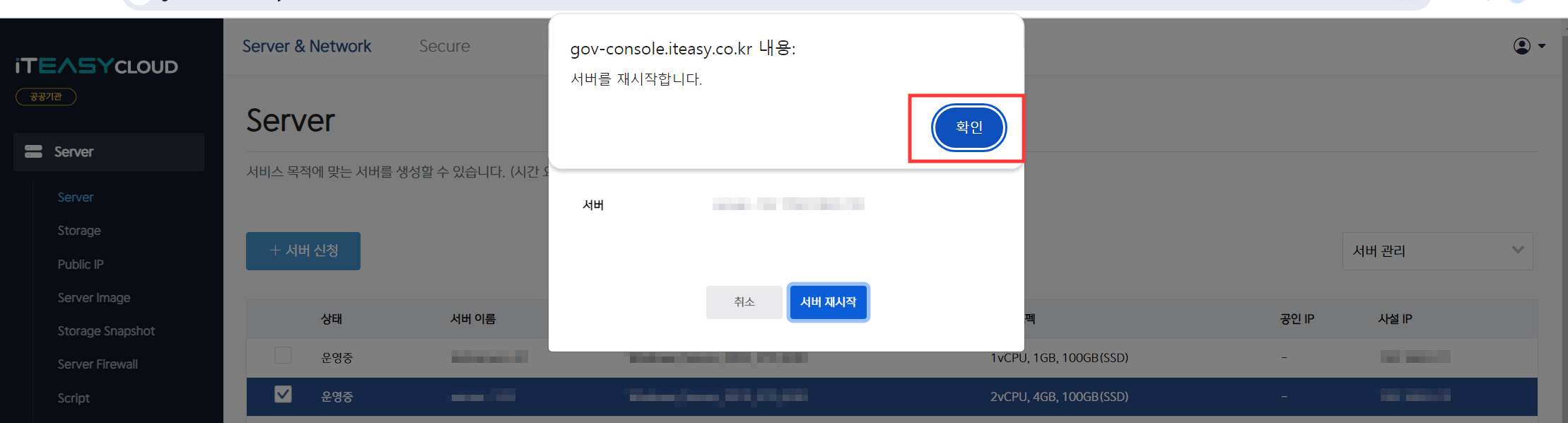Click the plus icon on 서버 신청
This screenshot has width=1568, height=423.
coord(275,250)
